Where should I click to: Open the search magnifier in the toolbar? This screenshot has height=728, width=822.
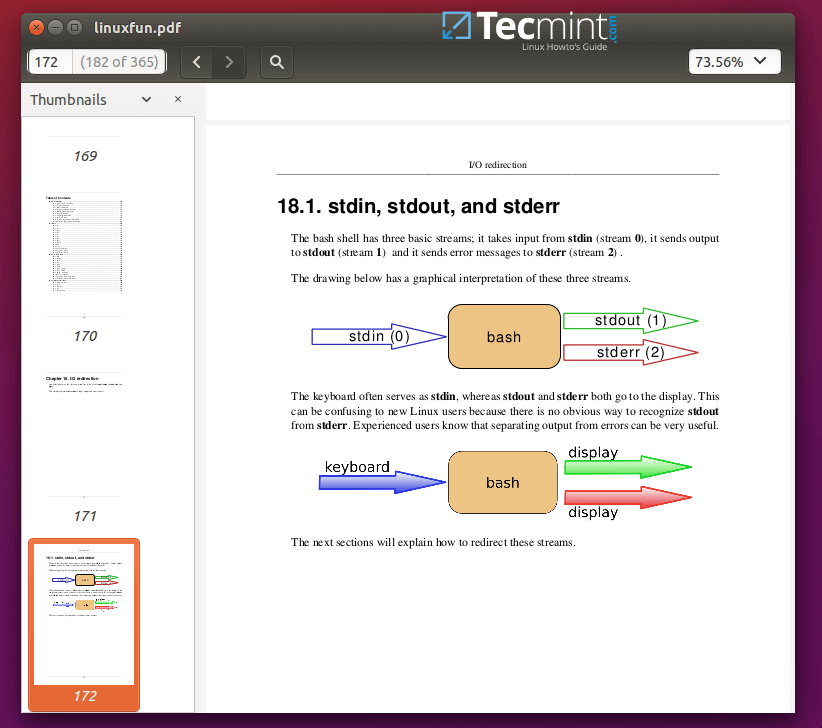pyautogui.click(x=277, y=62)
